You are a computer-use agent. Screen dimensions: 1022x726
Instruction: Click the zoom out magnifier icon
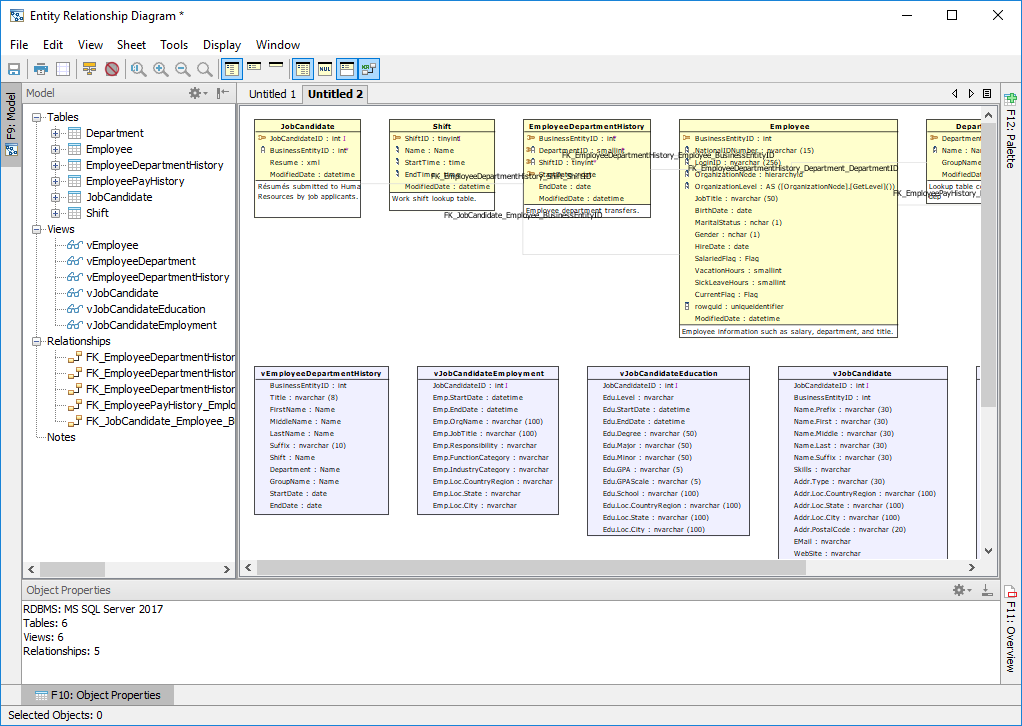(183, 69)
